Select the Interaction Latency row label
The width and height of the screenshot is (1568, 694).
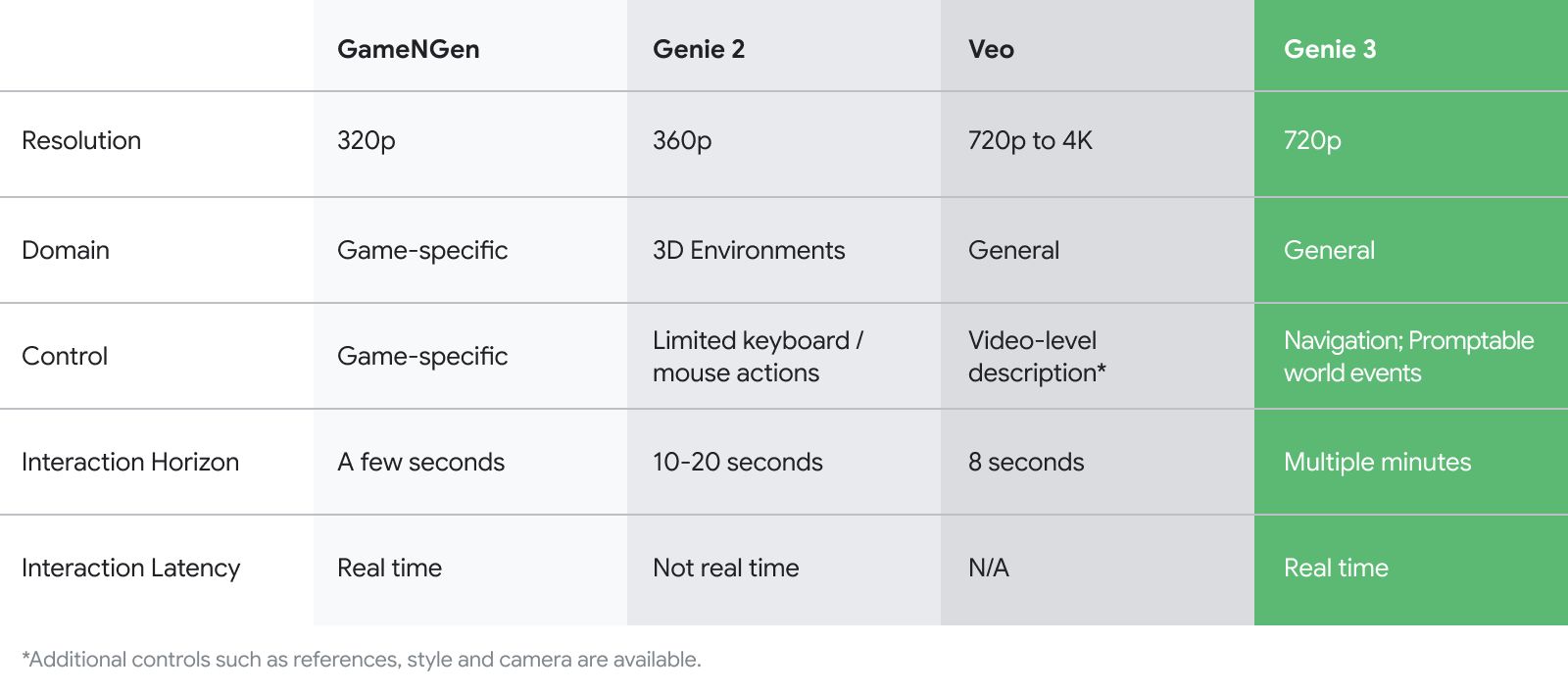pyautogui.click(x=130, y=568)
